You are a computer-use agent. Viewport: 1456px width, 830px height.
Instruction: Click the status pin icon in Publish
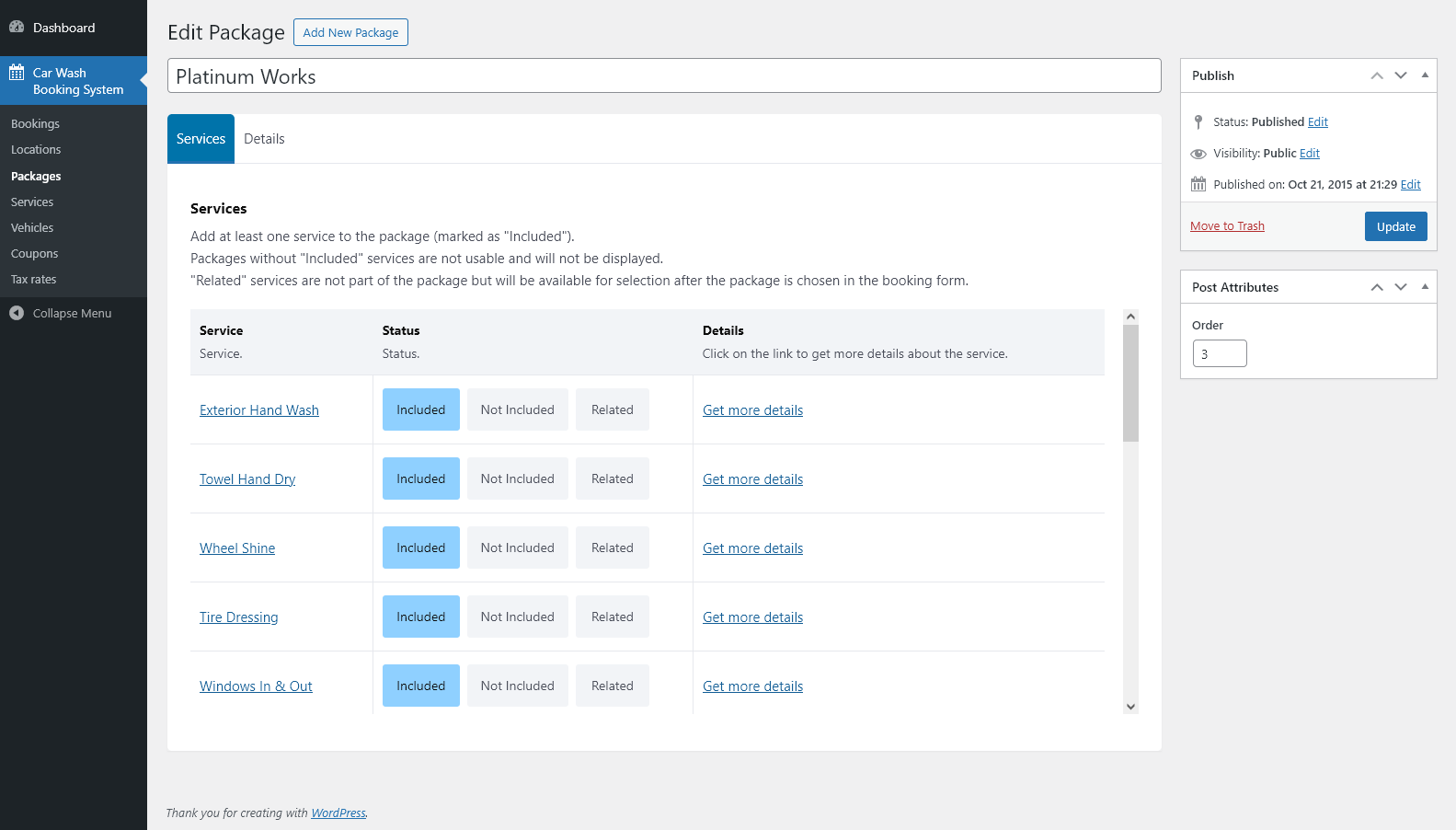click(x=1198, y=122)
